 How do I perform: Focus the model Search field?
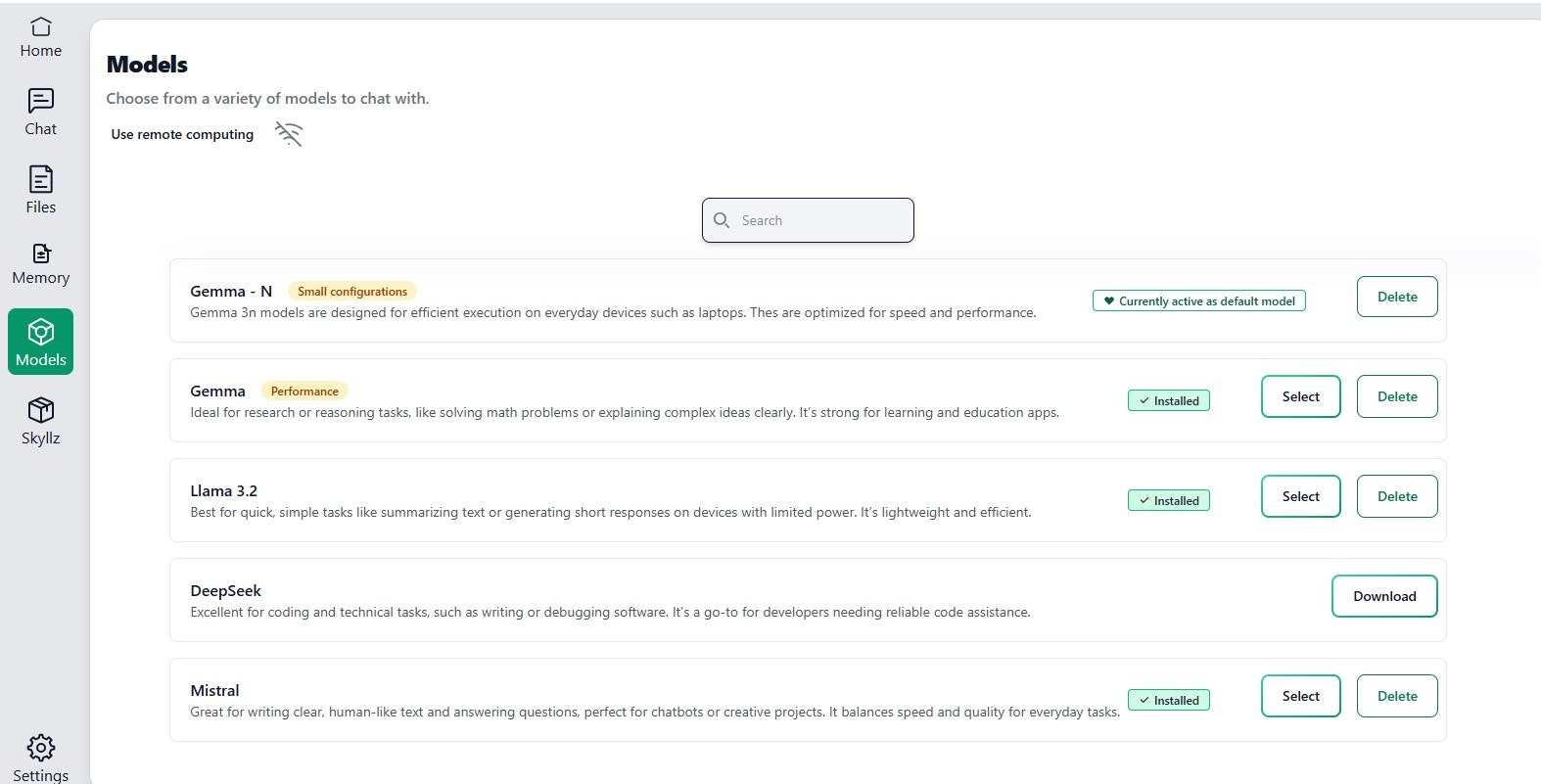pos(808,220)
